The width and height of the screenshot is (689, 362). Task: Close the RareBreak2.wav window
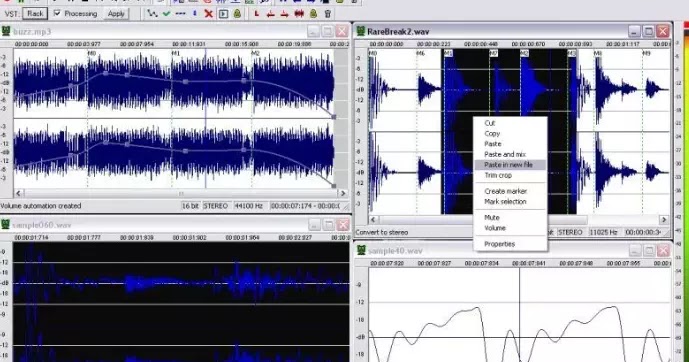click(663, 31)
